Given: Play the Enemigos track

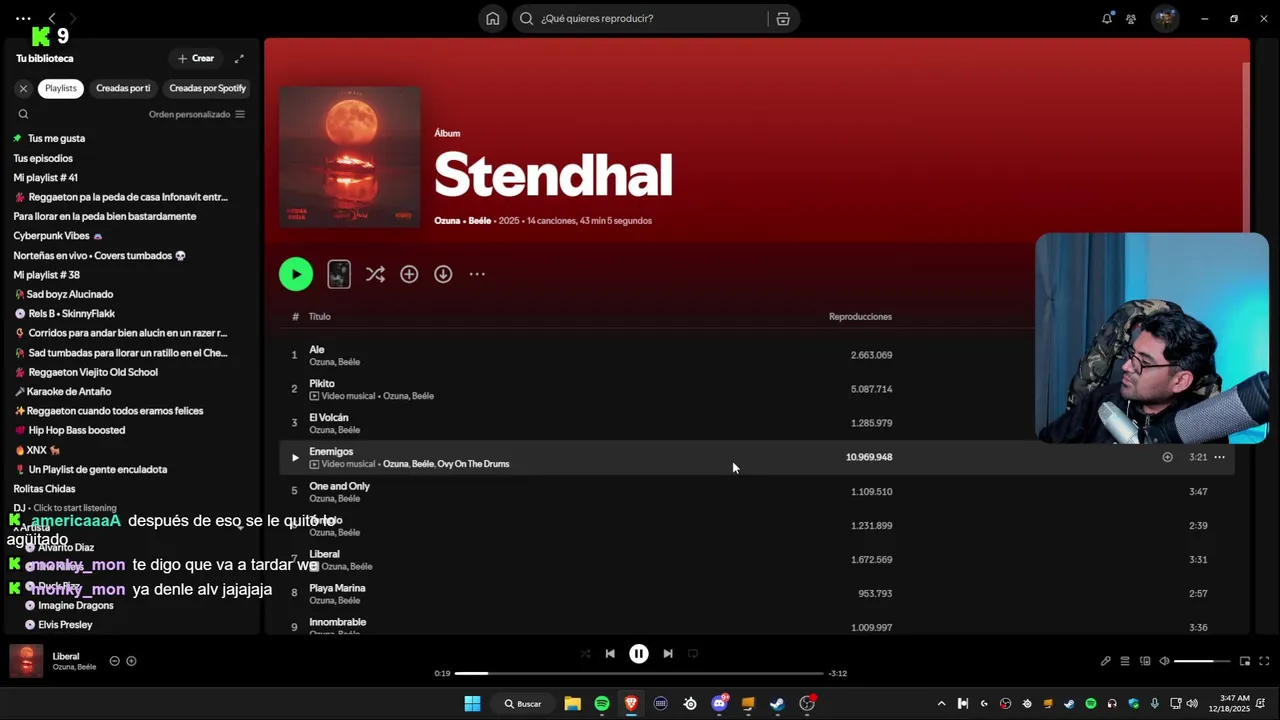Looking at the screenshot, I should [x=295, y=457].
